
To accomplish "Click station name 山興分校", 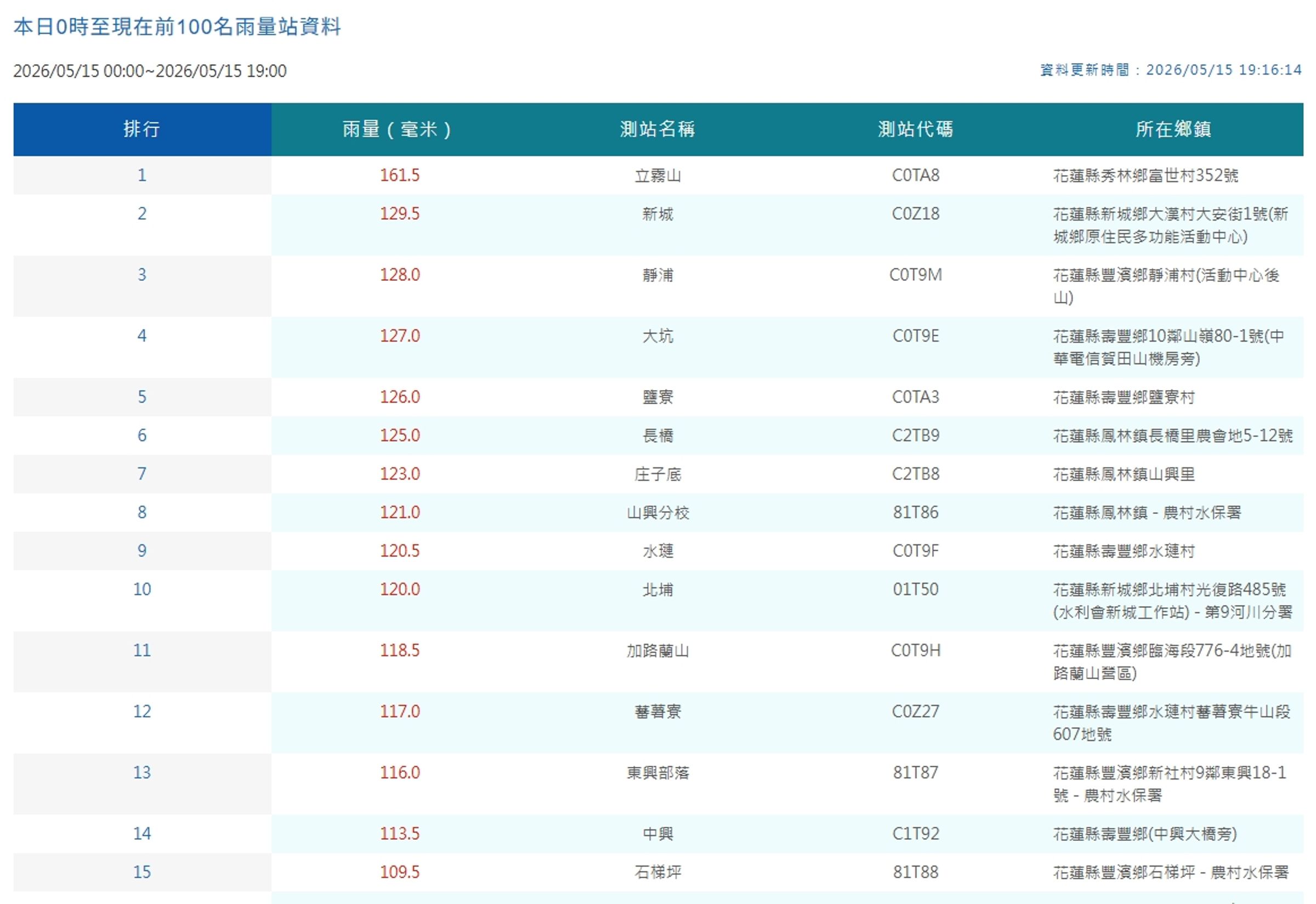I will tap(657, 512).
